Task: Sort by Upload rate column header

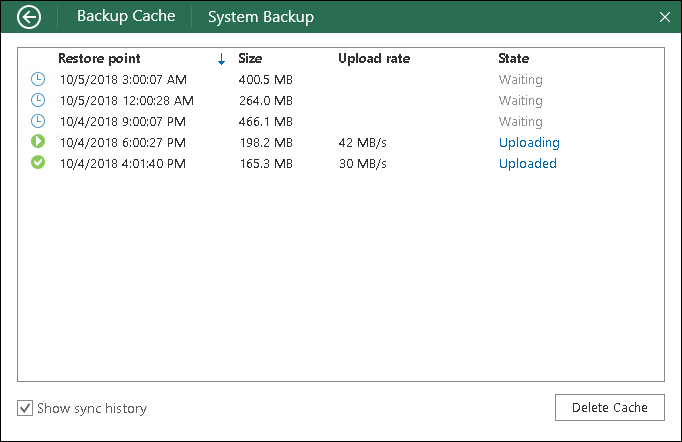Action: (x=374, y=59)
